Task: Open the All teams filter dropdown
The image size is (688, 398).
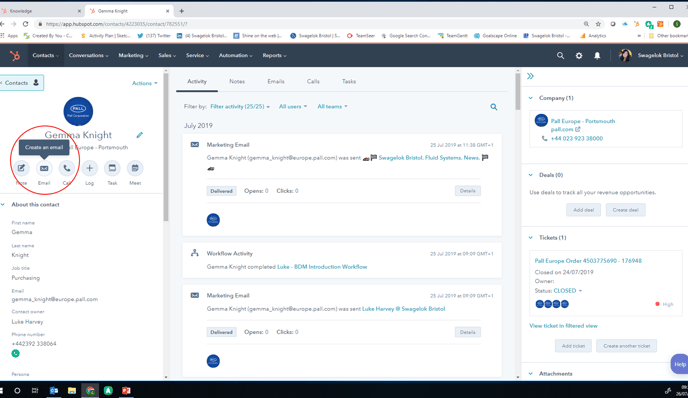Action: [x=332, y=107]
